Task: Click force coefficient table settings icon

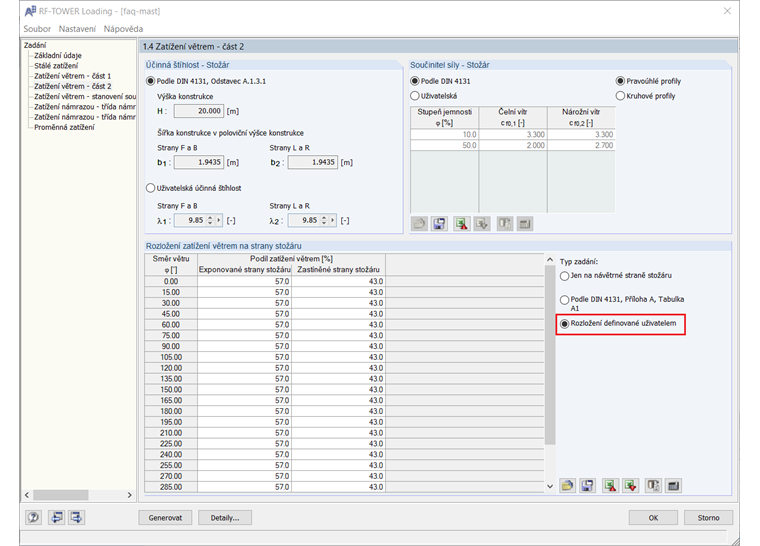Action: [505, 224]
